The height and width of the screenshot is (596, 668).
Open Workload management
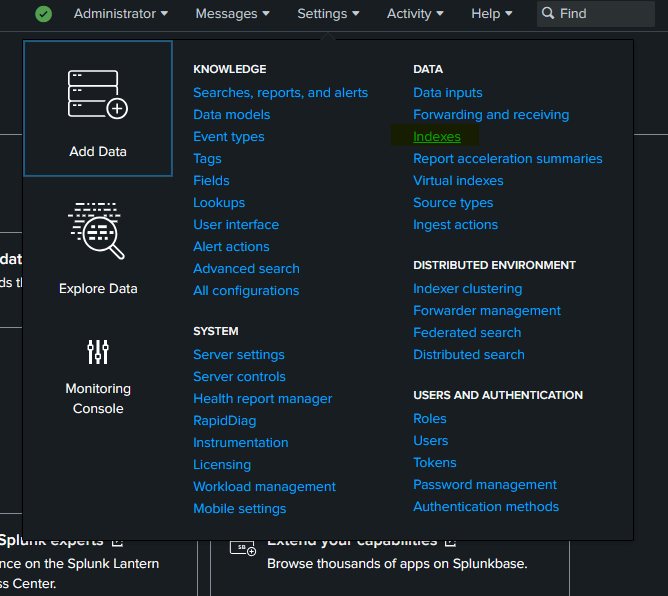pyautogui.click(x=265, y=487)
